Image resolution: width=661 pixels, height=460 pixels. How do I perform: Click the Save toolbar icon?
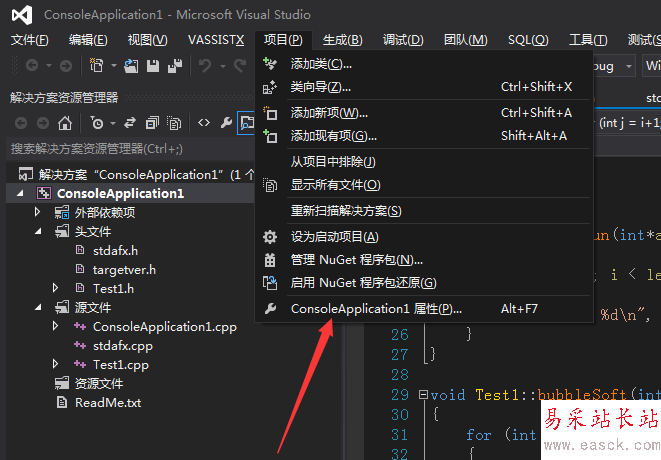click(153, 65)
